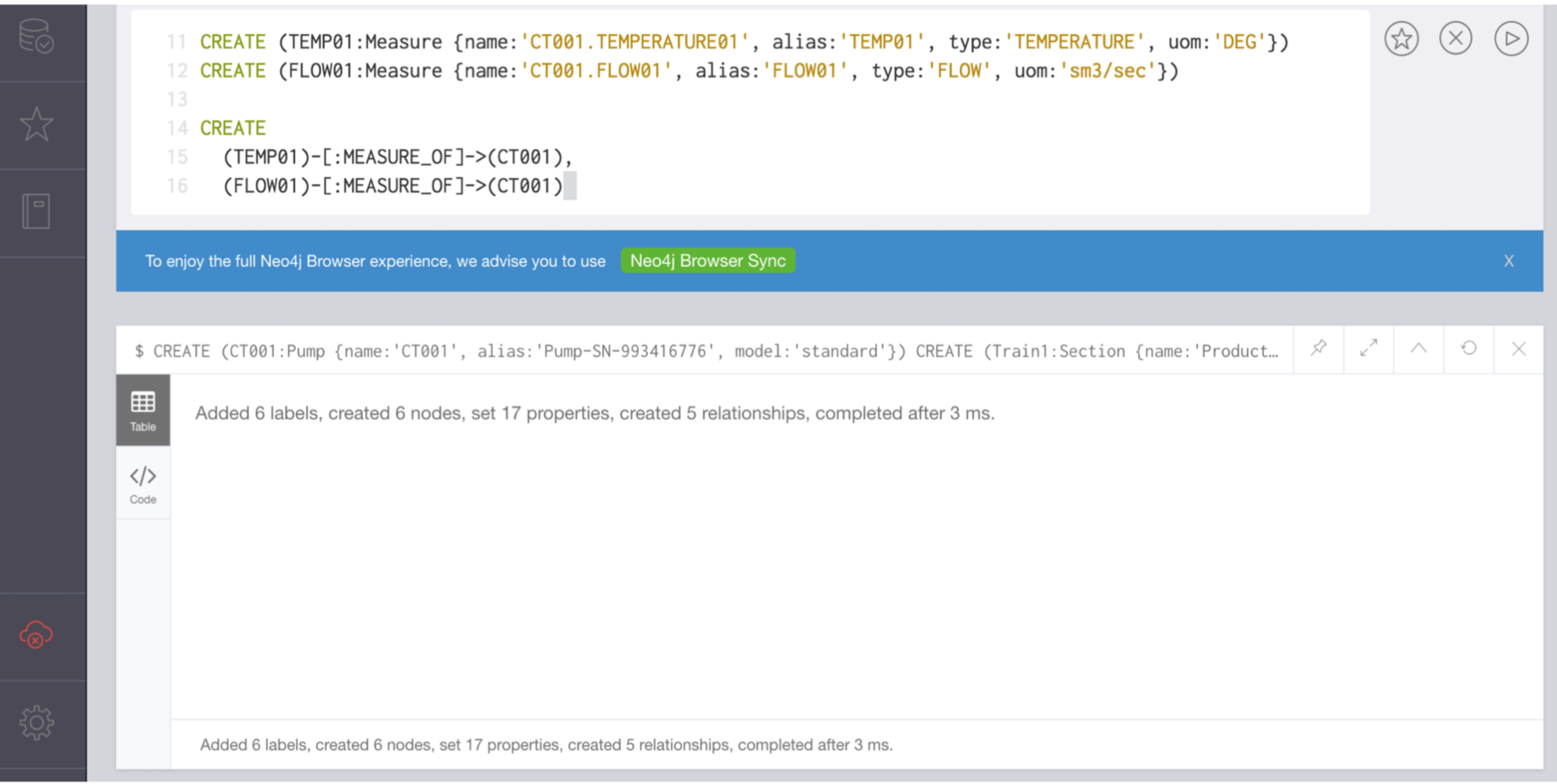The height and width of the screenshot is (784, 1557).
Task: Dismiss the blue Browser Sync banner
Action: pyautogui.click(x=1509, y=261)
